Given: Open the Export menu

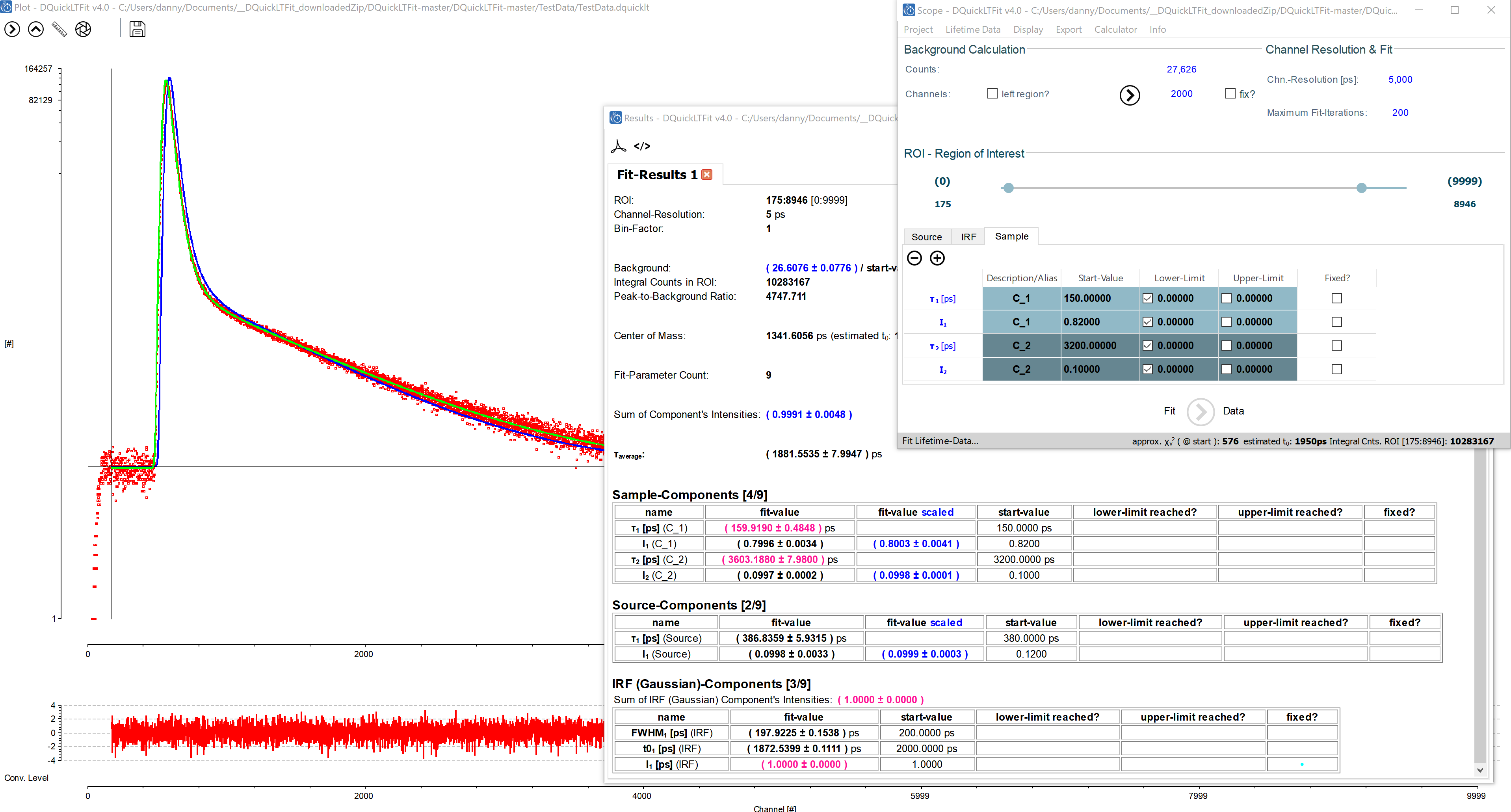Looking at the screenshot, I should tap(1068, 29).
